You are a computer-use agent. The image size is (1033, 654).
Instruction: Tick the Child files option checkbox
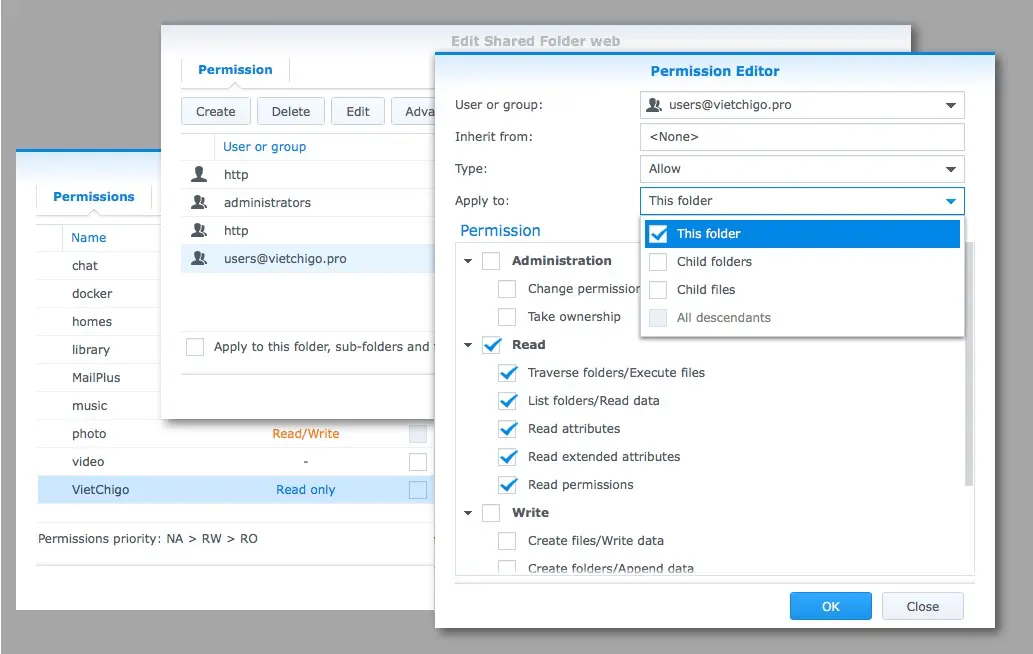657,290
